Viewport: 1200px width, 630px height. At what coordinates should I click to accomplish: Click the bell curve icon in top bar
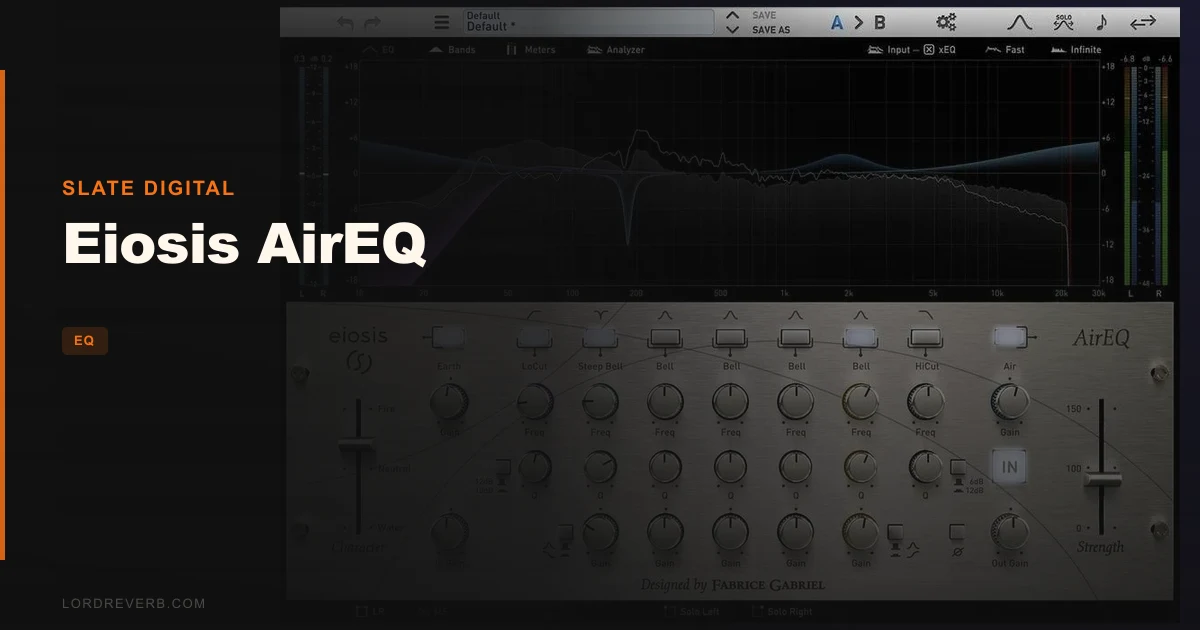click(1019, 22)
